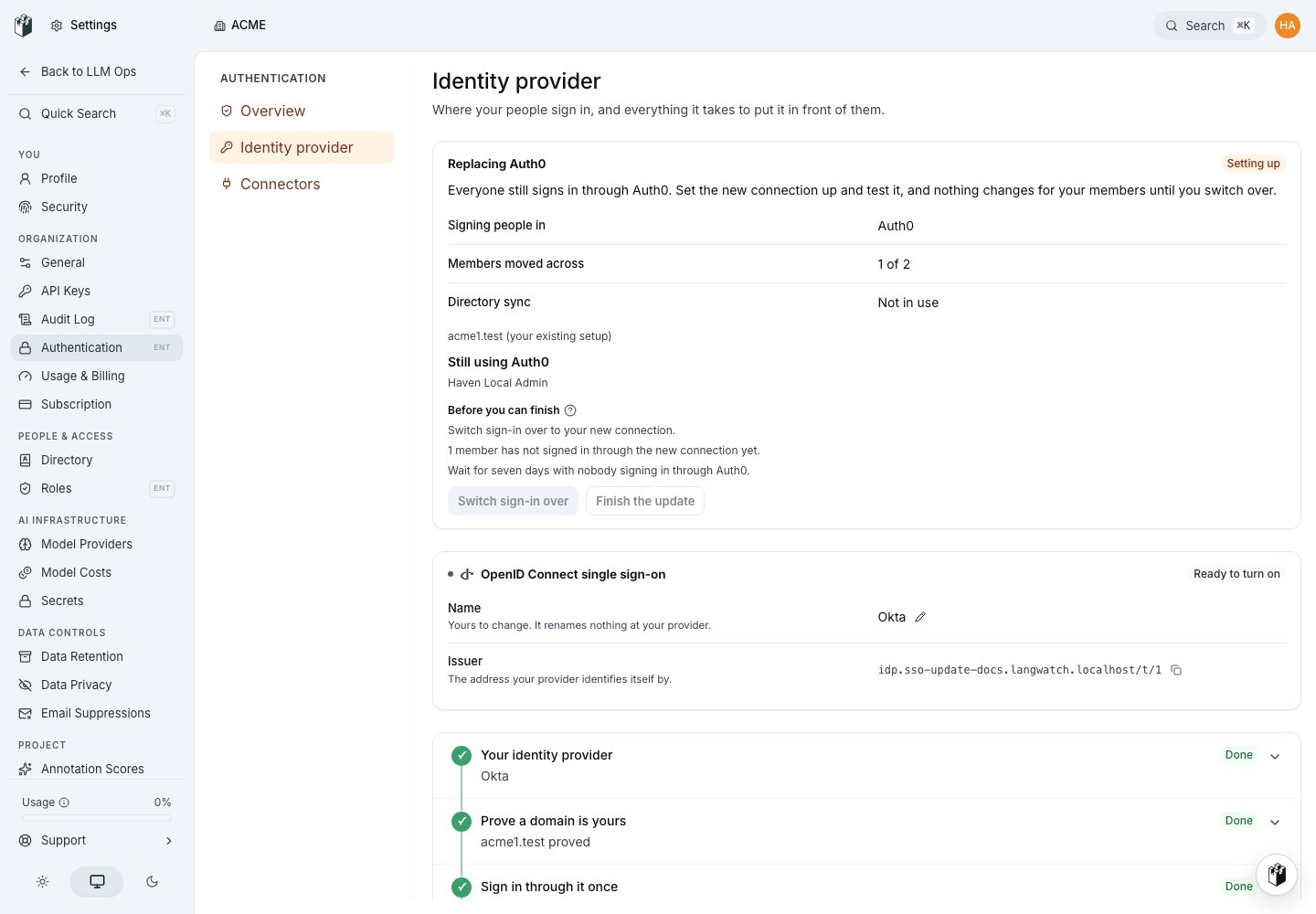The width and height of the screenshot is (1316, 914).
Task: Switch to light theme sun icon
Action: [42, 882]
